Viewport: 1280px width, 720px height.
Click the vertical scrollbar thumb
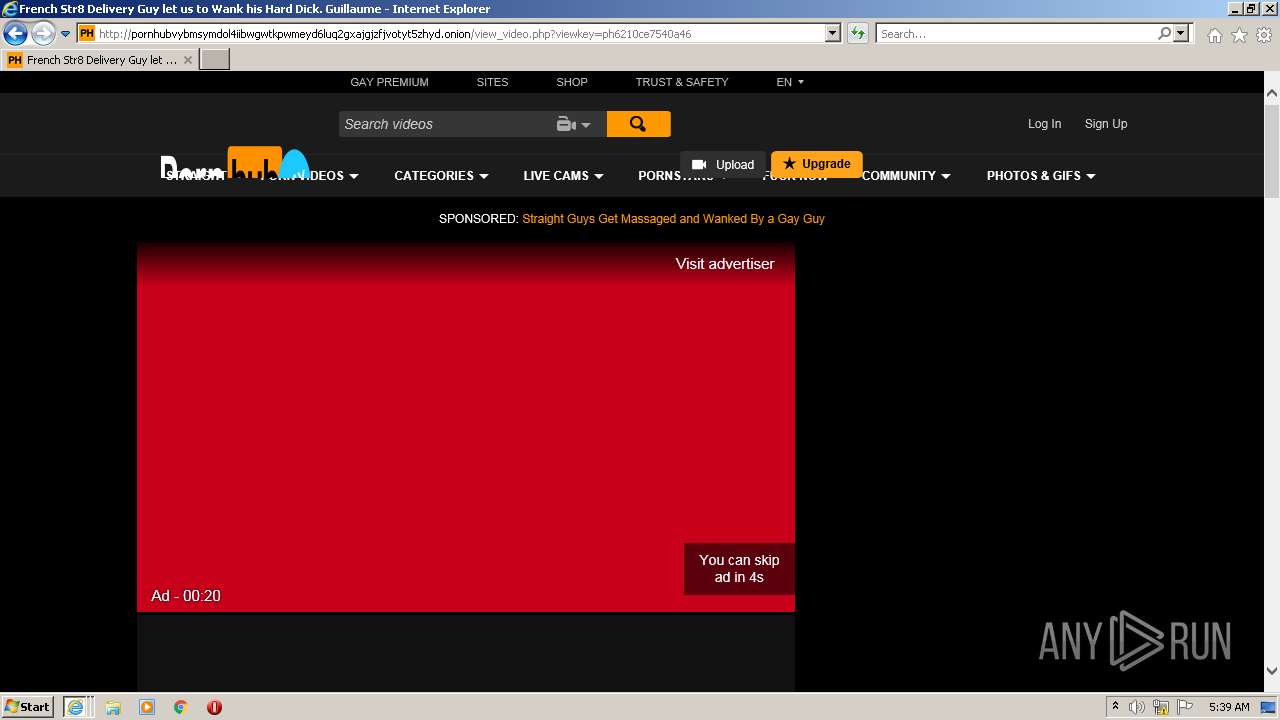[1272, 150]
